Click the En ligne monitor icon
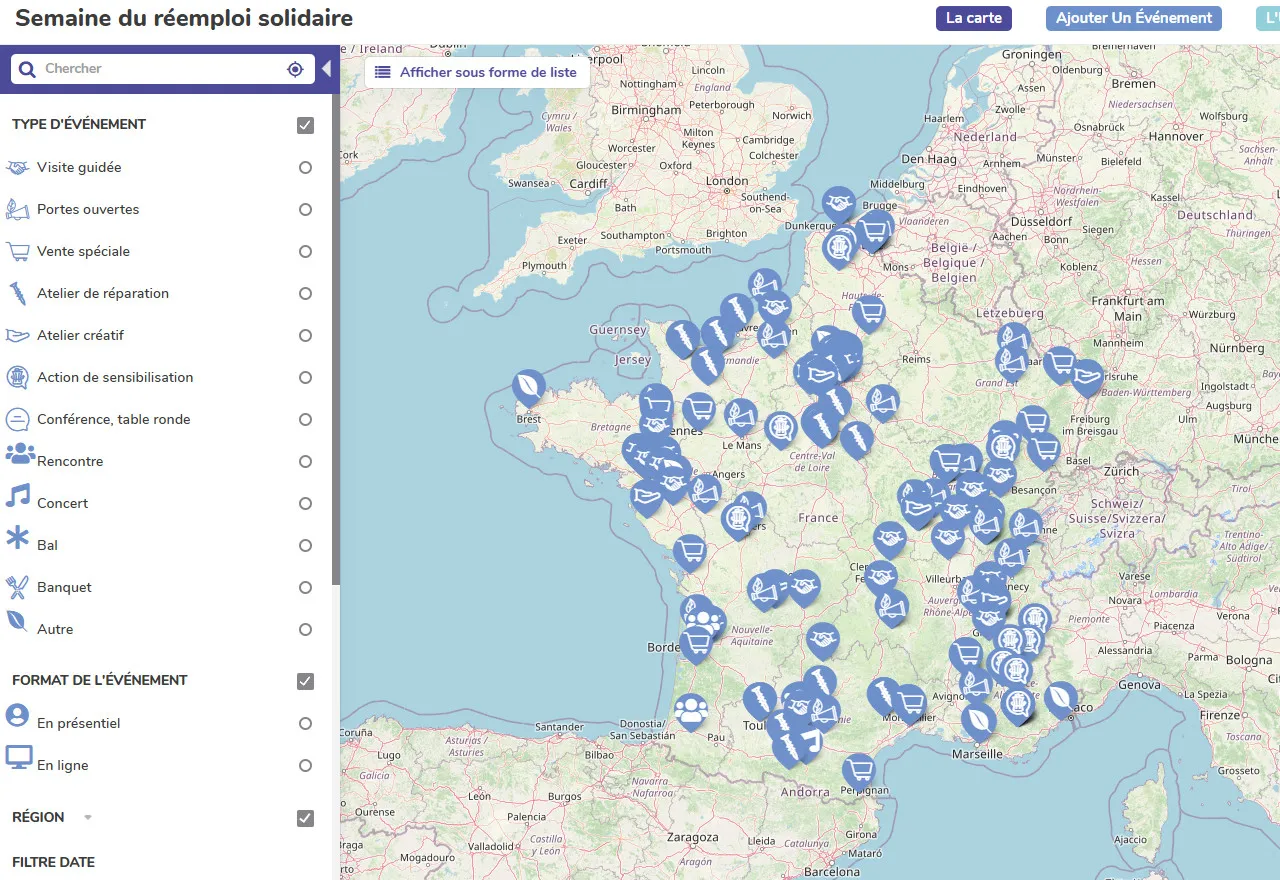1280x880 pixels. [x=19, y=757]
